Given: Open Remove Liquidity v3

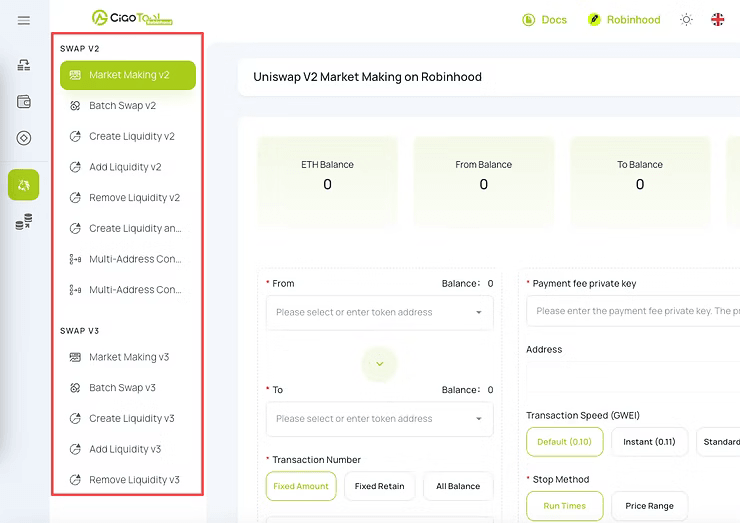Looking at the screenshot, I should [128, 480].
